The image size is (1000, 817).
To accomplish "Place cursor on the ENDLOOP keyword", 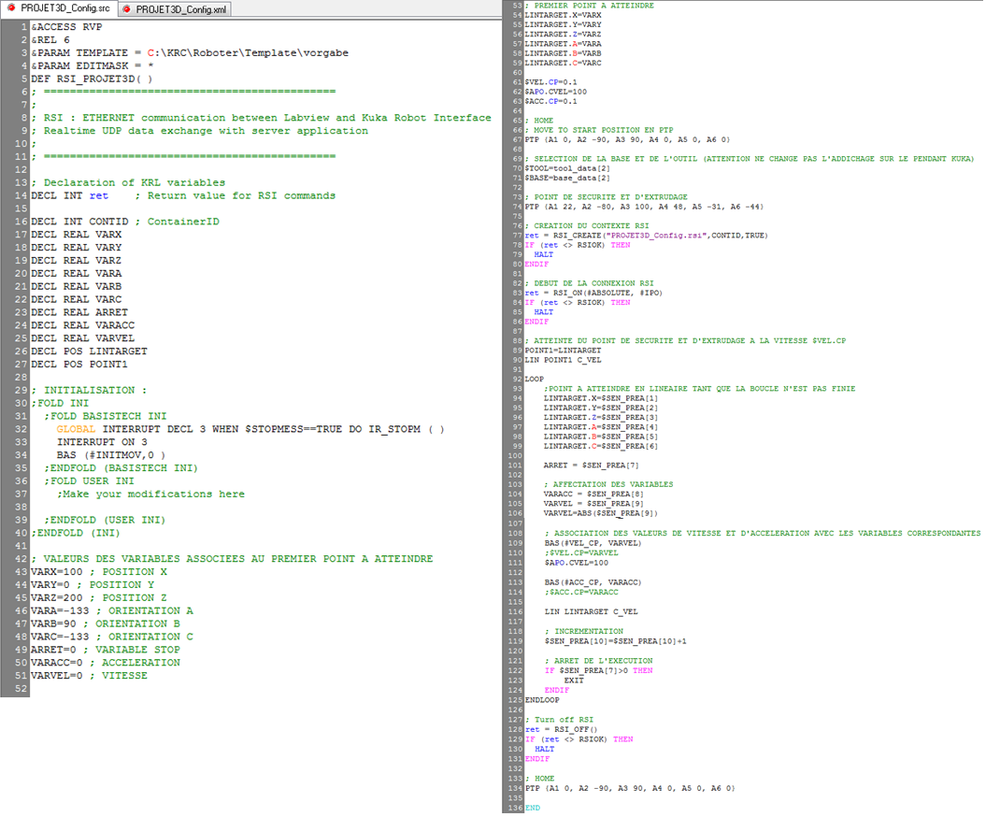I will coord(542,699).
